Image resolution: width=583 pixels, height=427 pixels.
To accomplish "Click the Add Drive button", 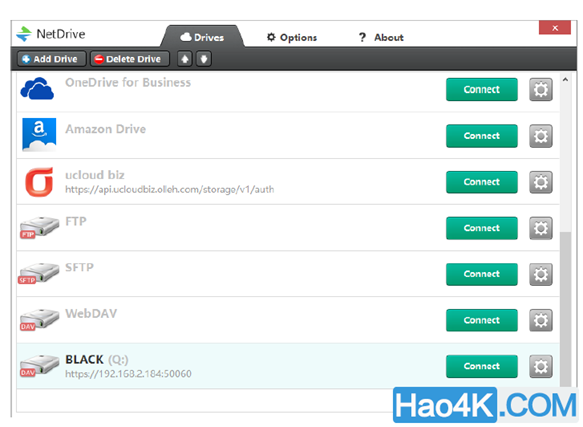I will (x=51, y=59).
